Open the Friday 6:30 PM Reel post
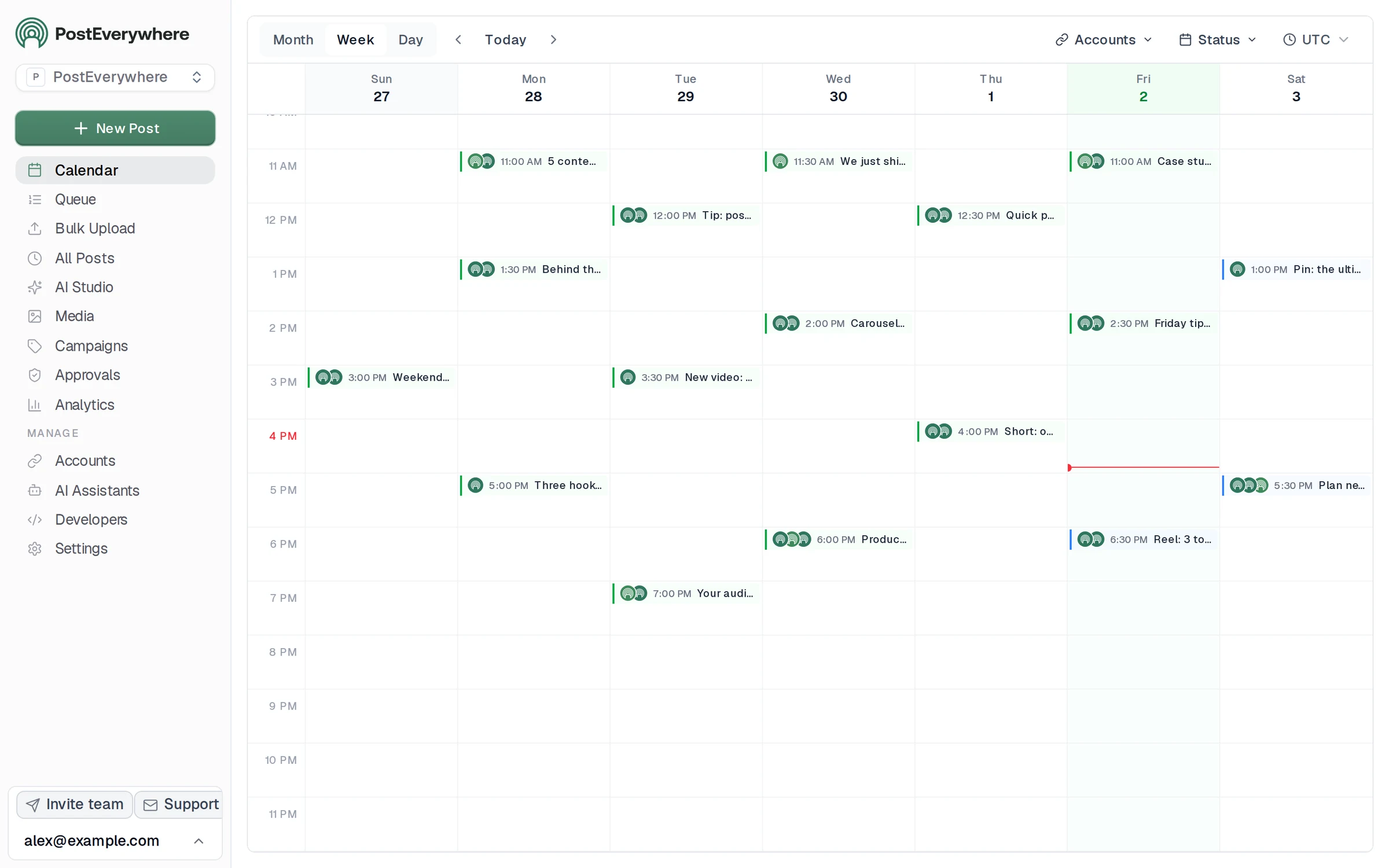1389x868 pixels. tap(1143, 539)
